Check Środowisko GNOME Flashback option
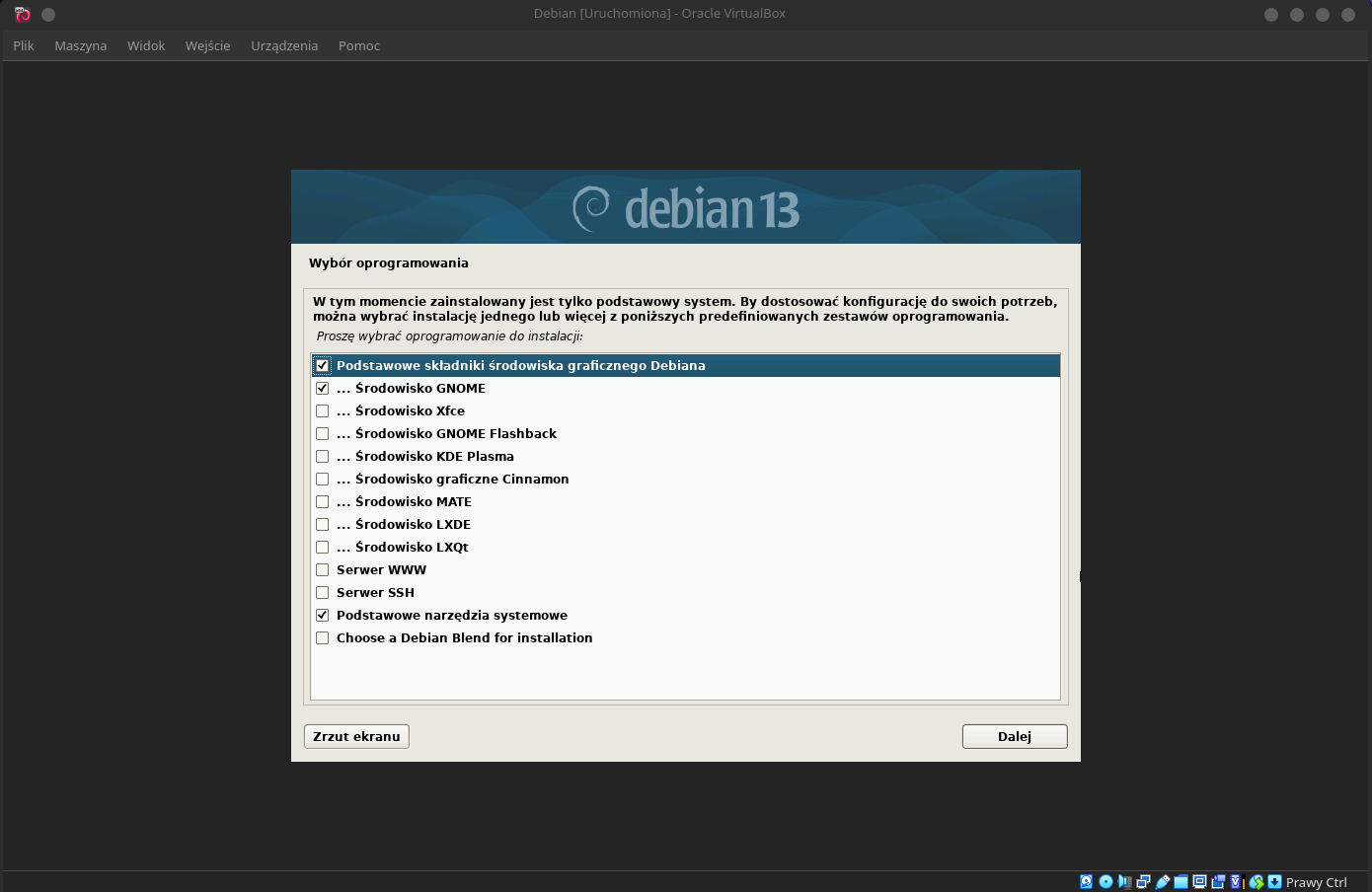This screenshot has height=892, width=1372. [x=322, y=433]
